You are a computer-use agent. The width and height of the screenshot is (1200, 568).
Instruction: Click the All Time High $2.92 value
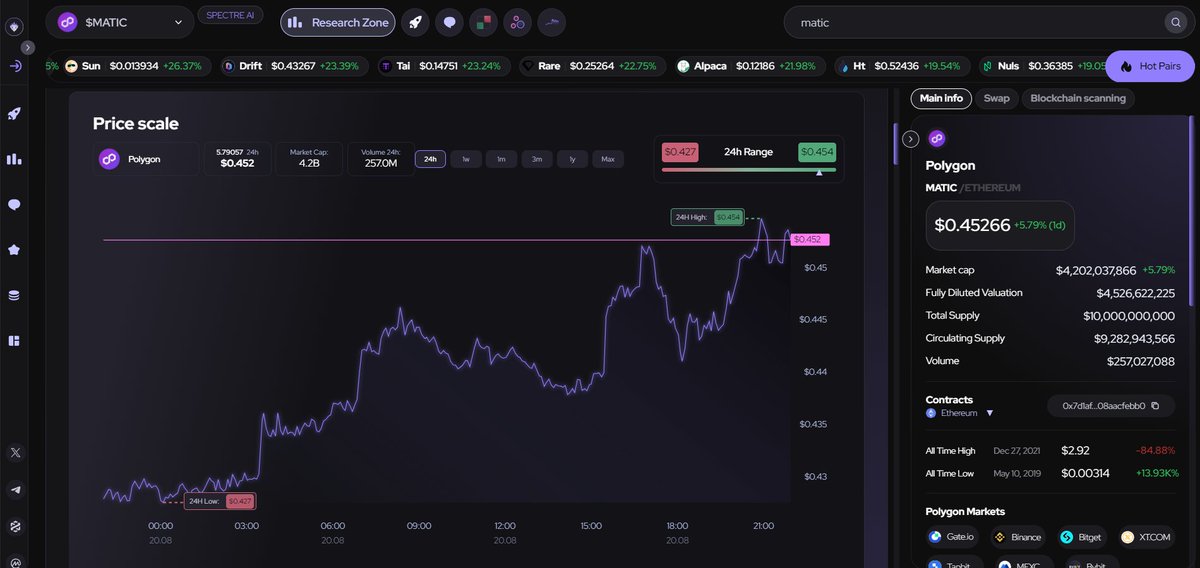pos(1075,450)
